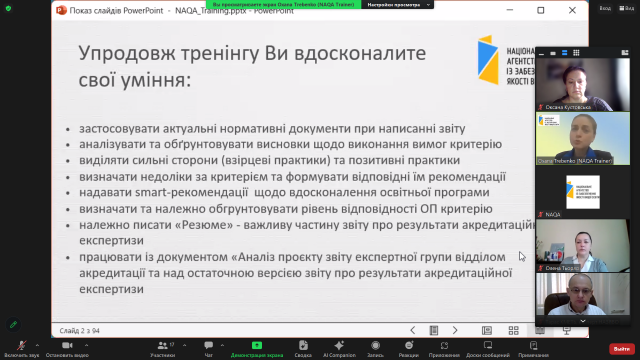Select the NAQA logo participant tile
Image resolution: width=640 pixels, height=360 pixels.
[583, 192]
